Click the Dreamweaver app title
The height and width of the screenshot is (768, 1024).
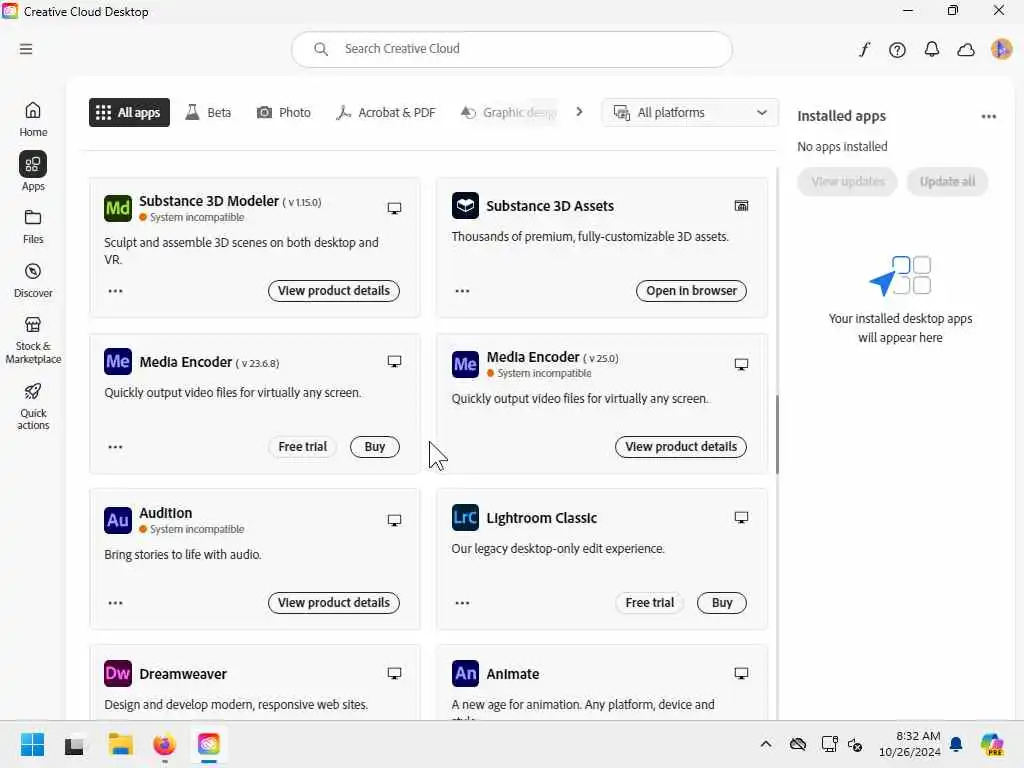point(183,674)
